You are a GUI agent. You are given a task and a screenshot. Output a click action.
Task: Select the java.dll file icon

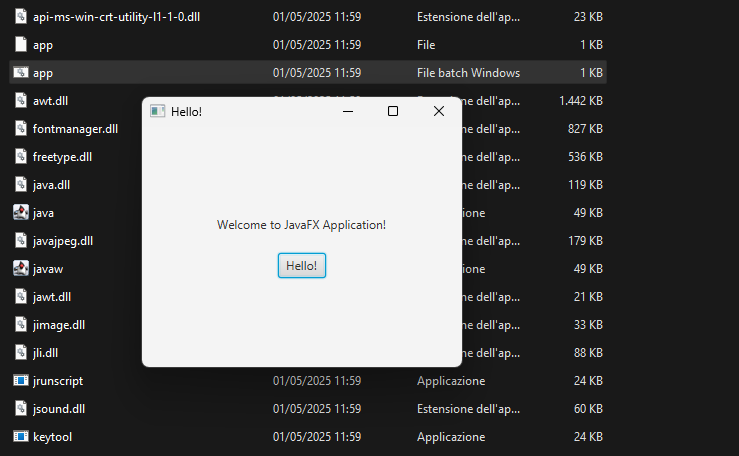click(21, 185)
